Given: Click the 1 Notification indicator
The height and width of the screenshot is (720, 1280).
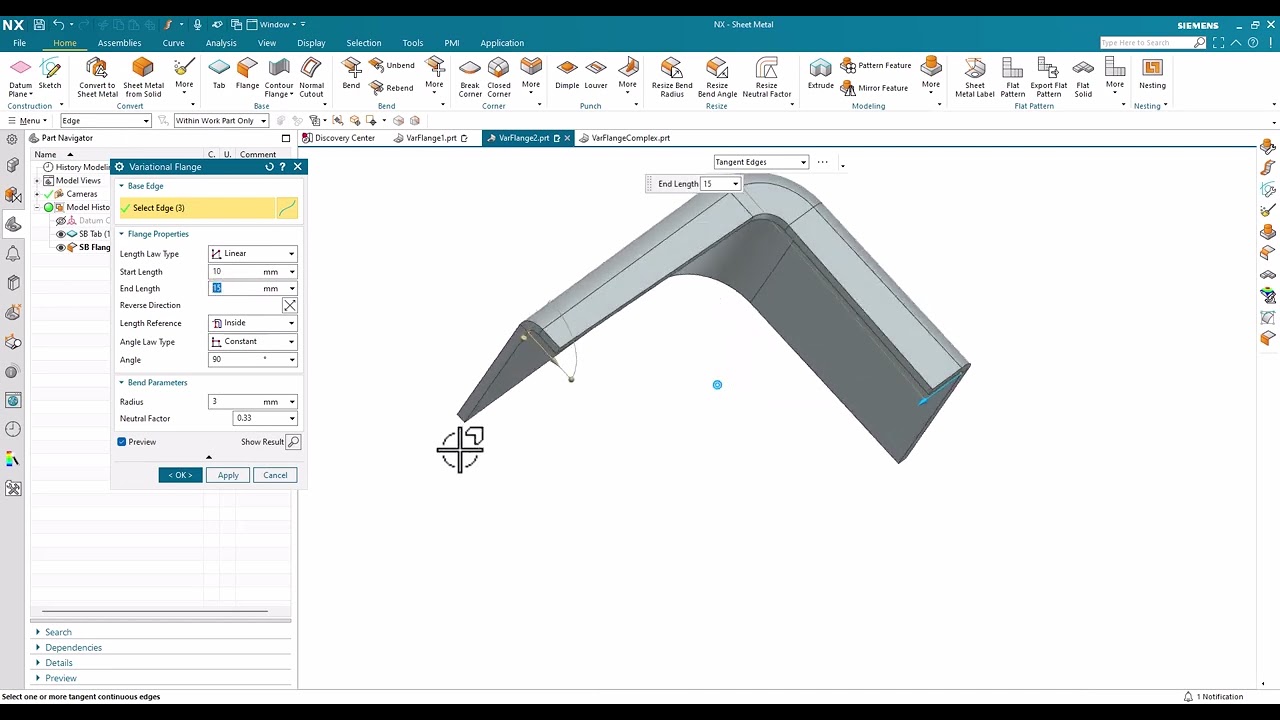Looking at the screenshot, I should (1214, 697).
